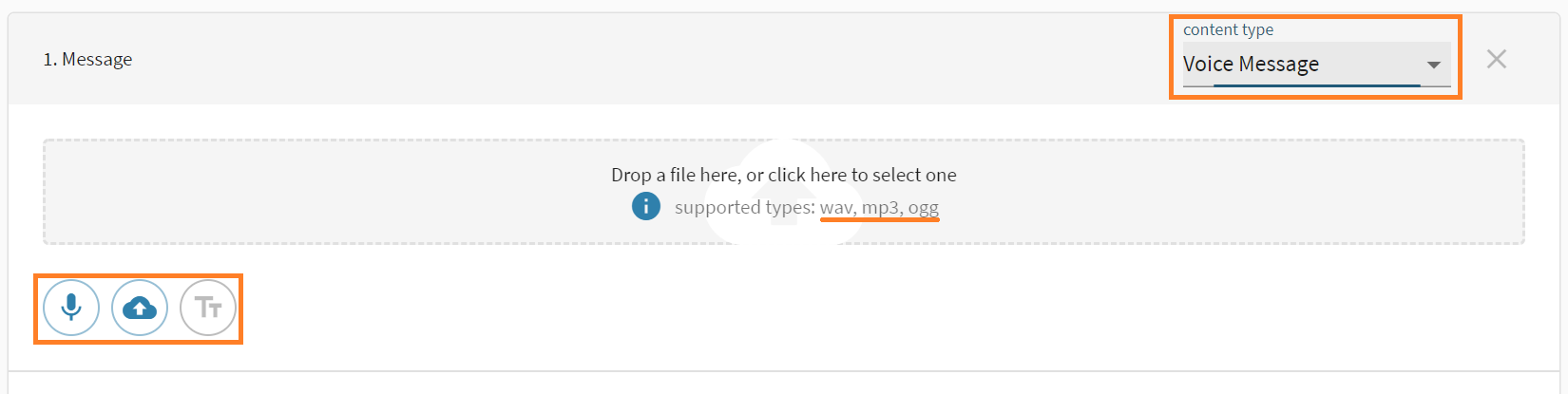Expand the content type dropdown arrow

point(1433,65)
